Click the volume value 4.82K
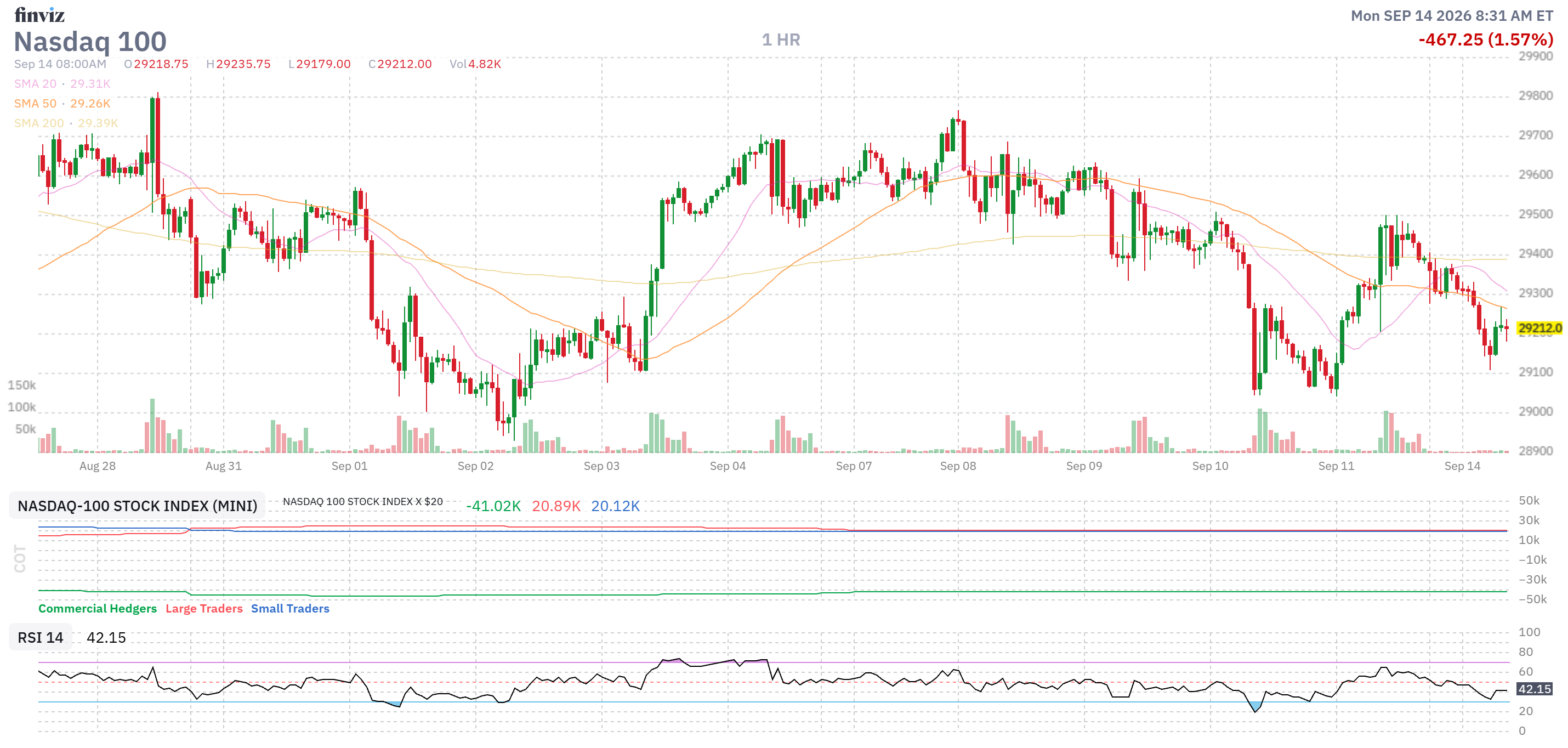Screen dimensions: 1568x748 tap(485, 64)
